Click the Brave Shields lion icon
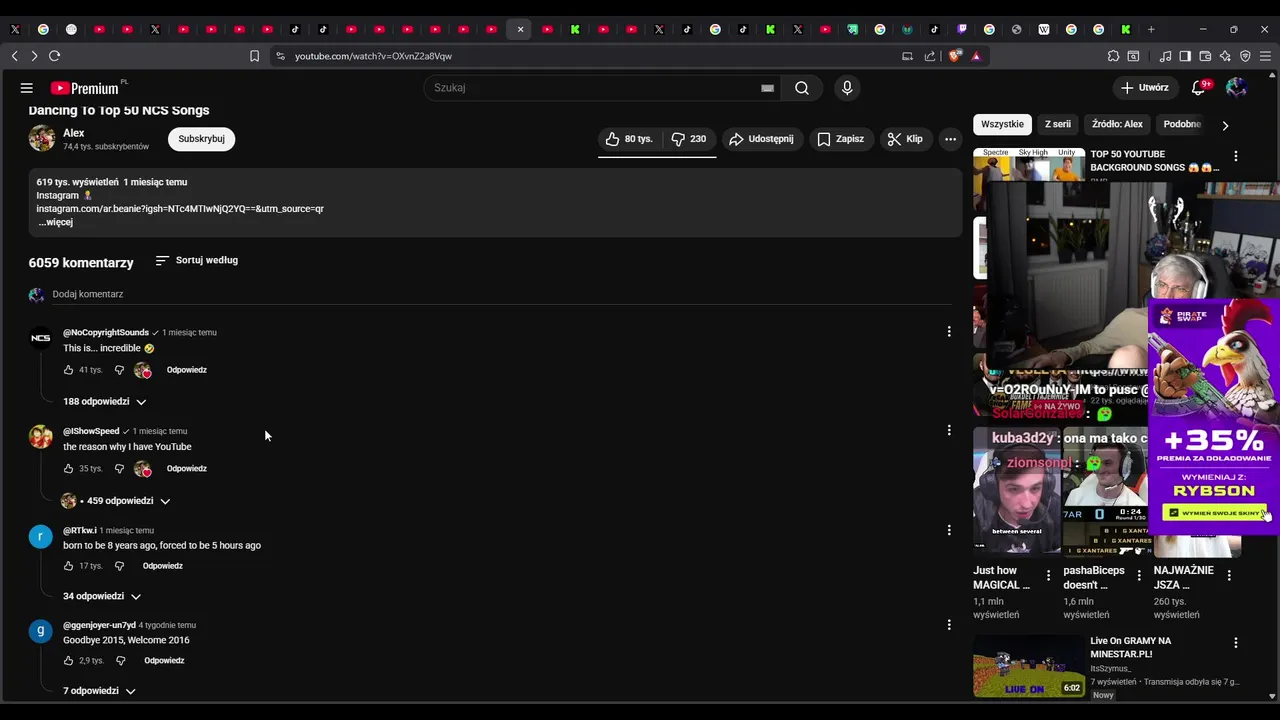The height and width of the screenshot is (720, 1280). 954,56
